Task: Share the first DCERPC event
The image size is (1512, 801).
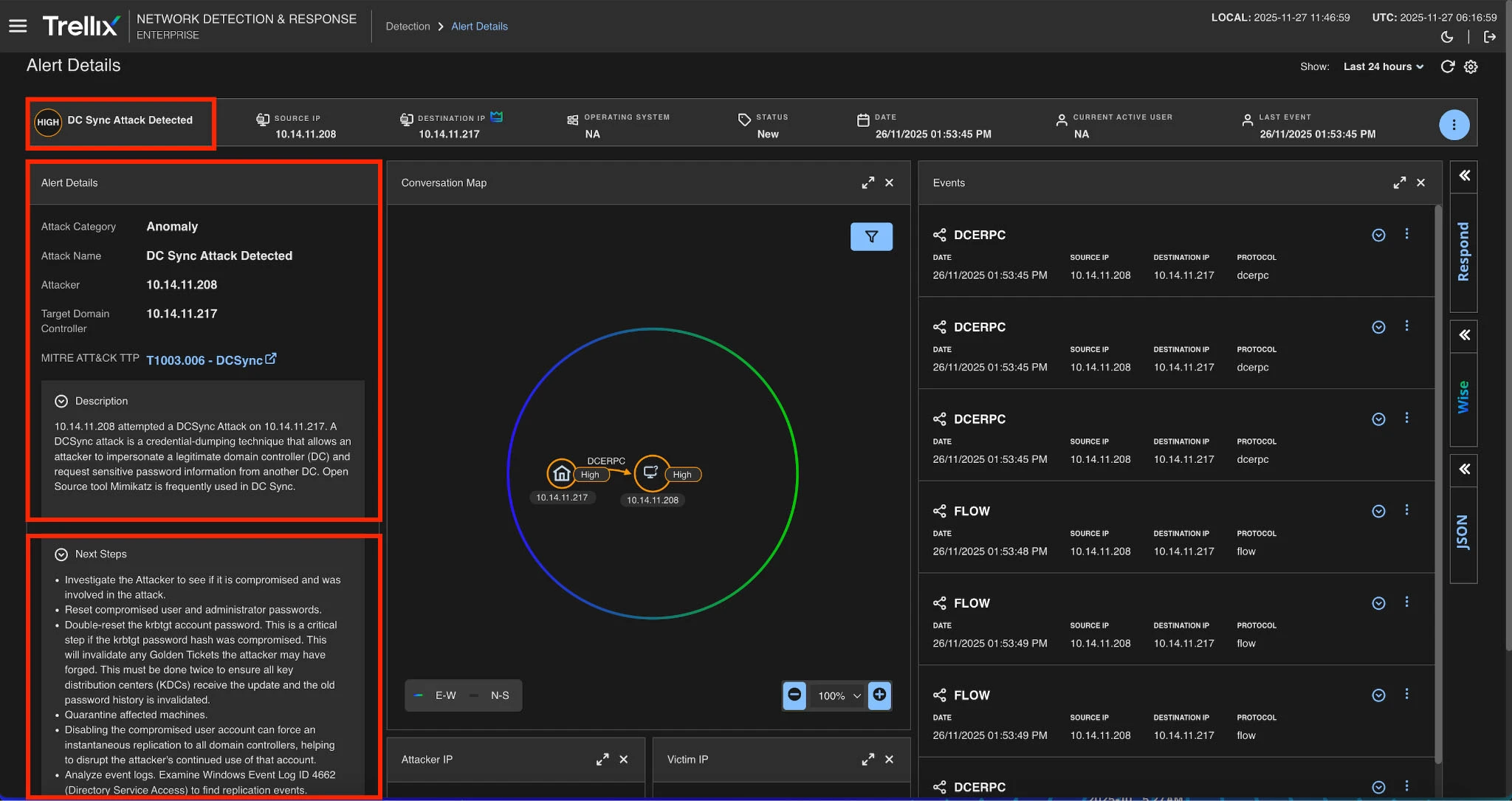Action: pos(940,235)
